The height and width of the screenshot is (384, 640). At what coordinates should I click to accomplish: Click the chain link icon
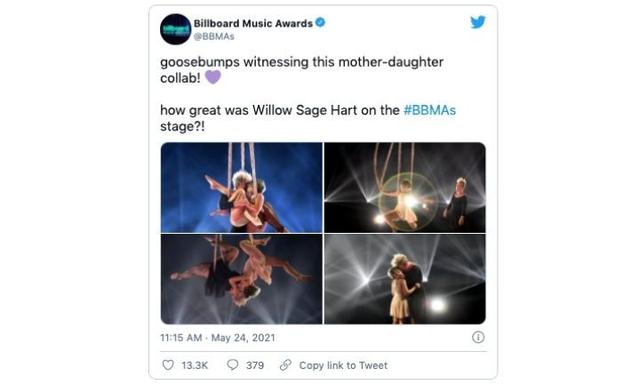pyautogui.click(x=285, y=365)
